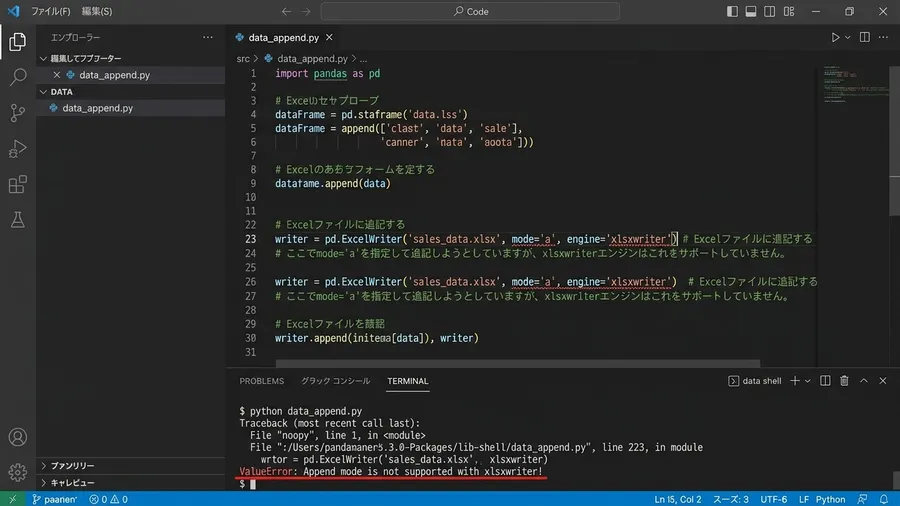
Task: Click the editor minimap preview
Action: (854, 84)
